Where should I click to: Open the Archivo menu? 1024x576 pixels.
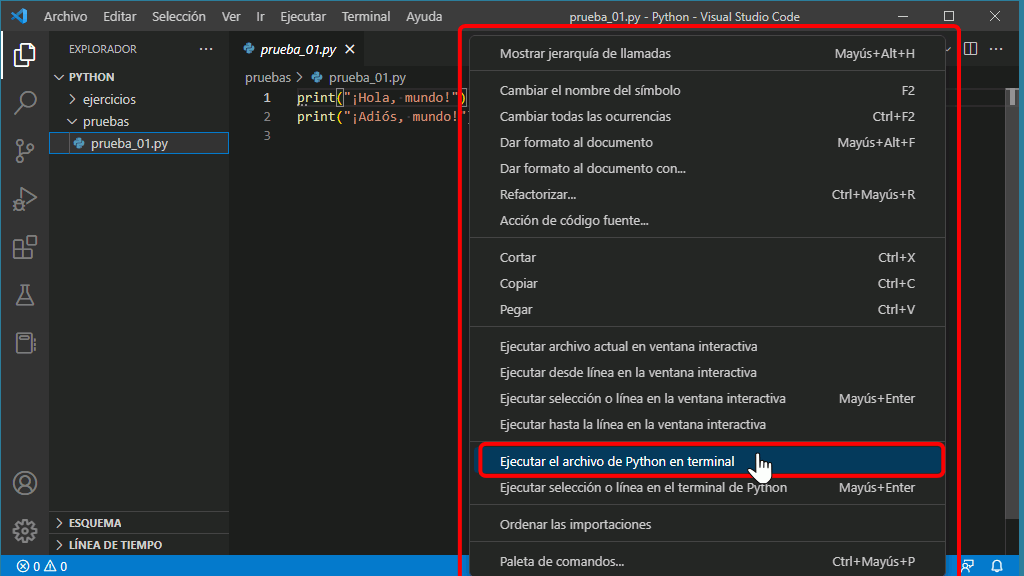65,16
